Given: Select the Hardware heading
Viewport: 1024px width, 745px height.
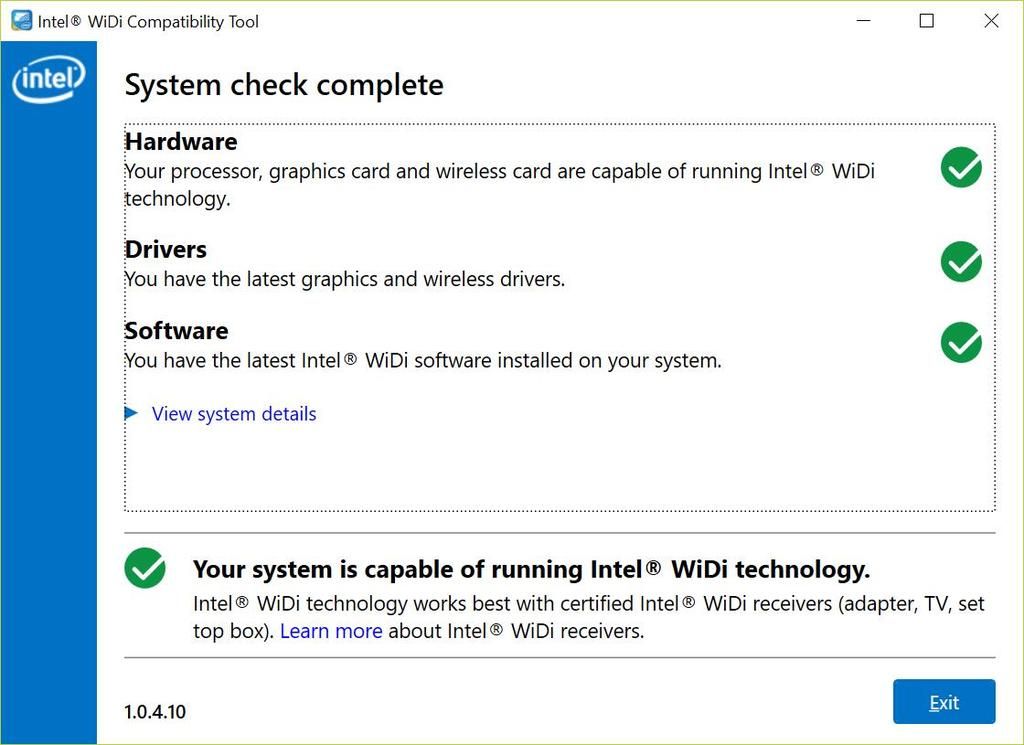Looking at the screenshot, I should [181, 141].
